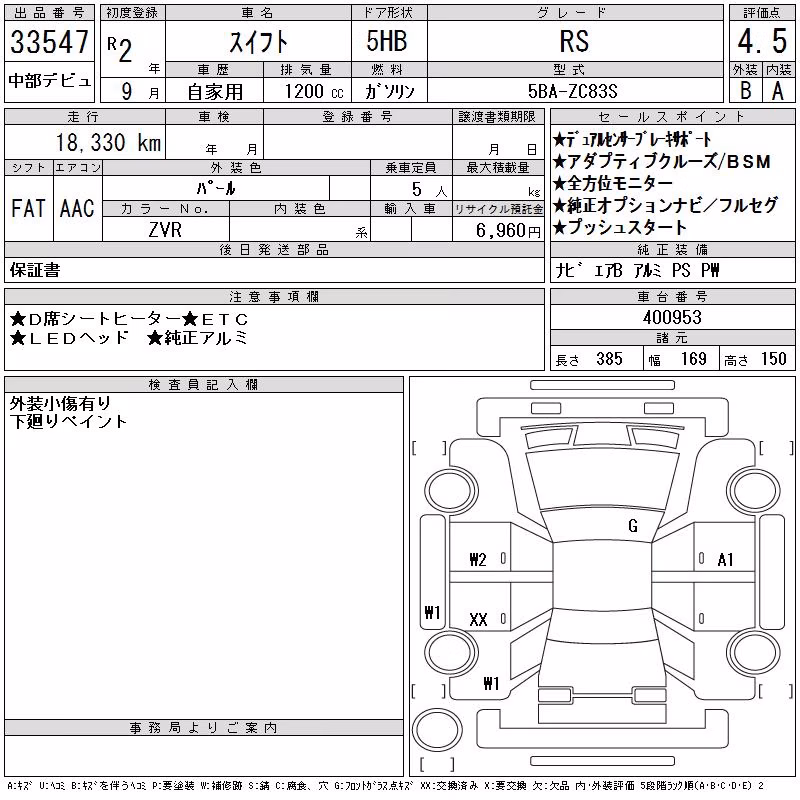Viewport: 800px width, 800px height.
Task: Click mileage 18,330 km
Action: 108,142
